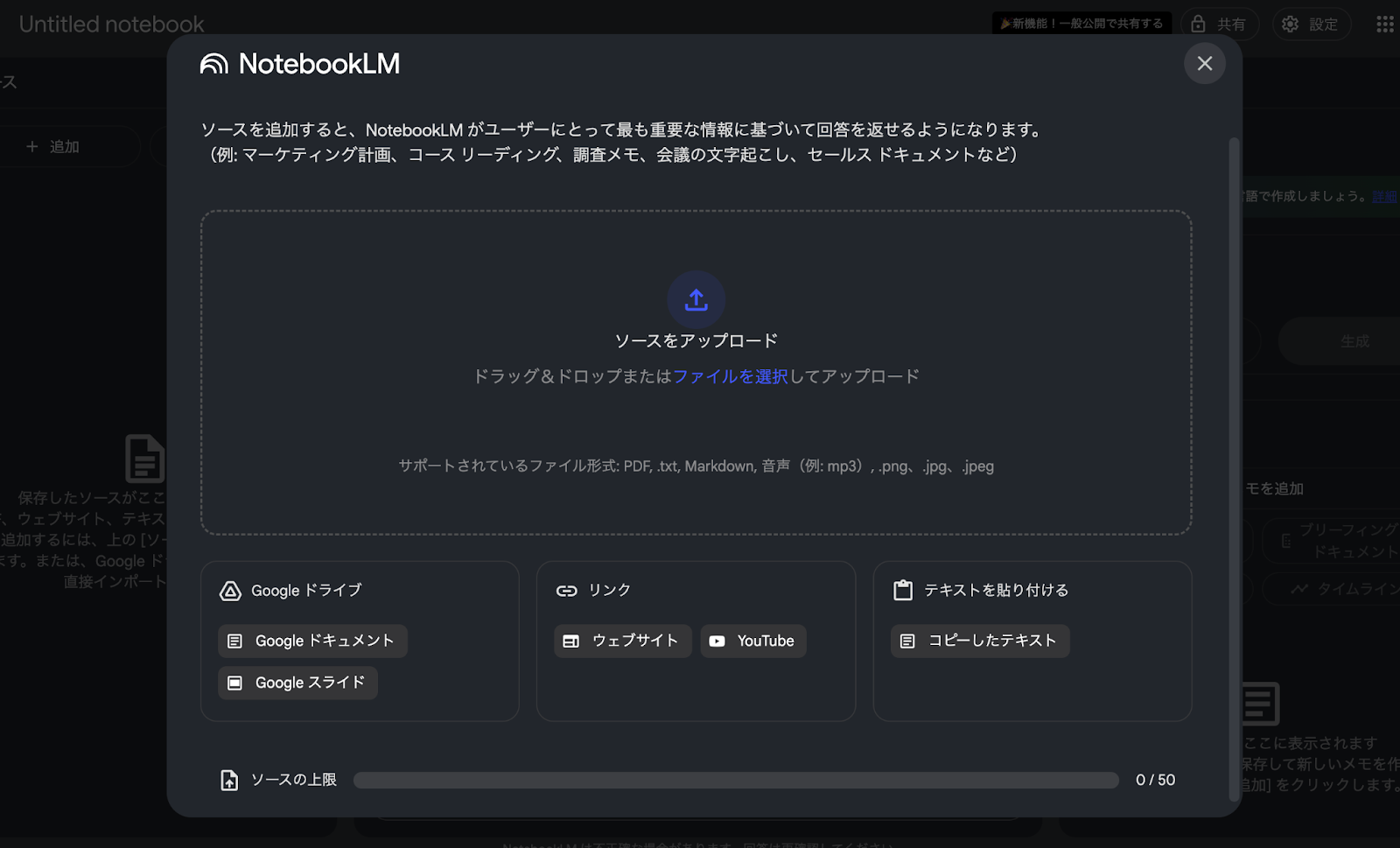Click the clipboard paste text icon
The image size is (1400, 848).
902,591
